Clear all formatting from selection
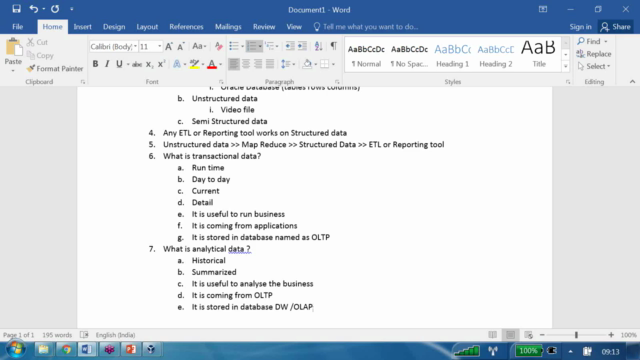The image size is (640, 360). [x=219, y=47]
